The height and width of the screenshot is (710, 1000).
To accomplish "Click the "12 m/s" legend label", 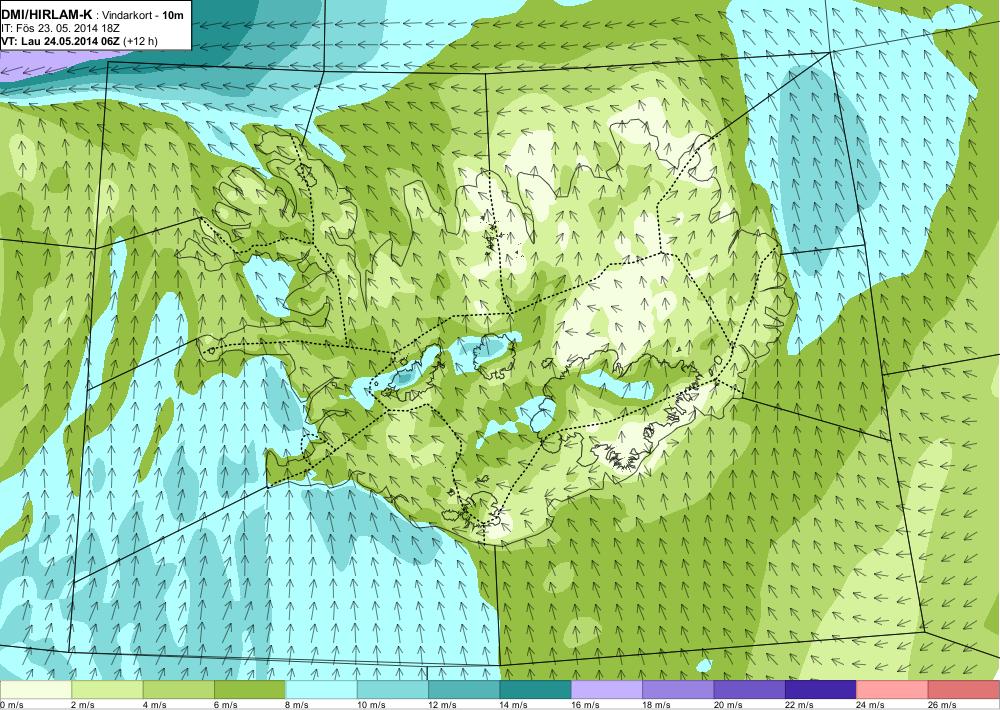I will coord(443,705).
